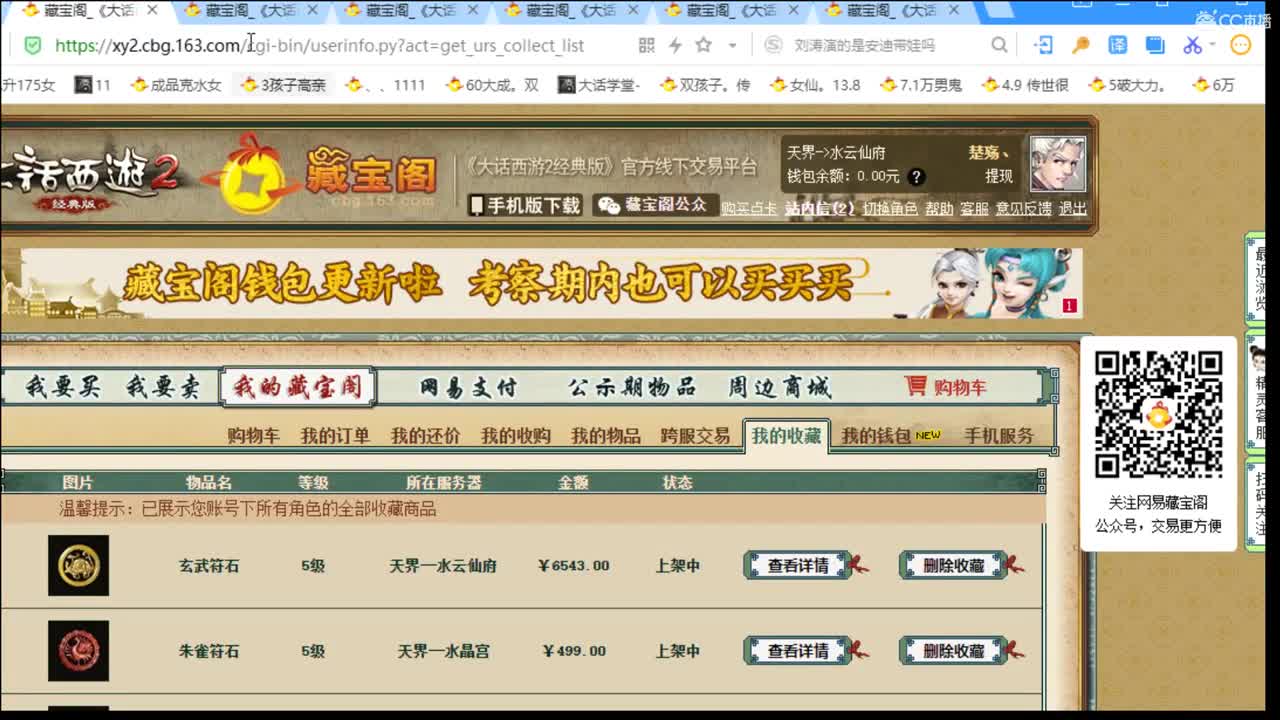Click the search magnifier icon
The image size is (1280, 720).
tap(999, 45)
